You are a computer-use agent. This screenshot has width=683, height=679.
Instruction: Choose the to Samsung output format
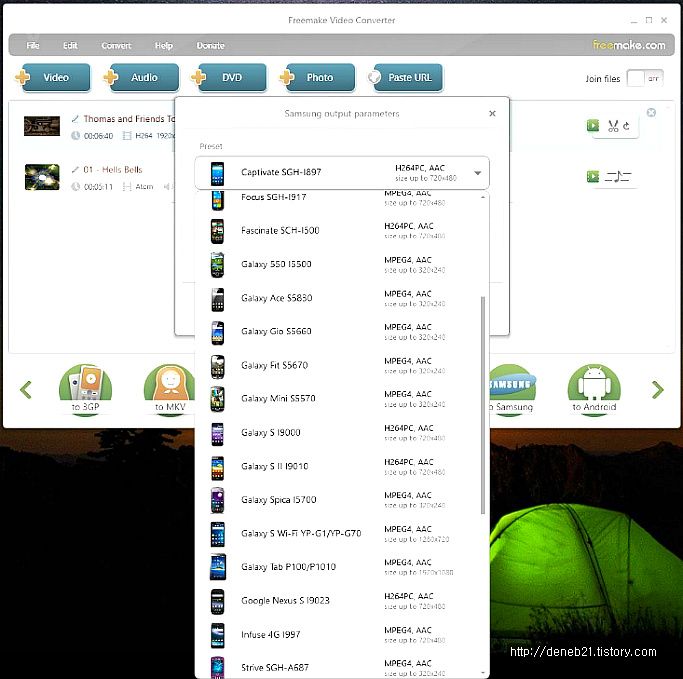click(512, 390)
